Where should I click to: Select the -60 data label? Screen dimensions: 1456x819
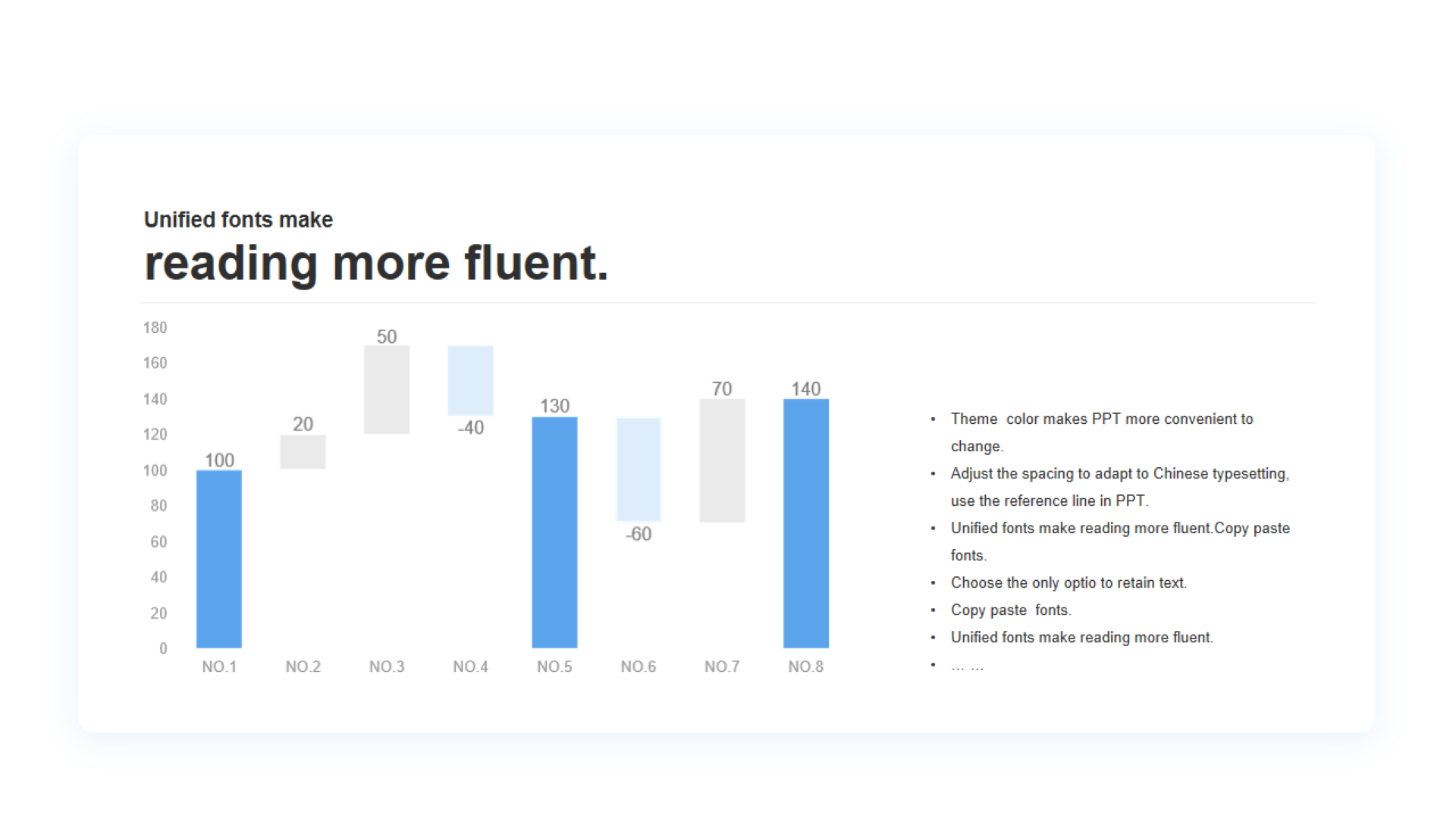coord(639,534)
